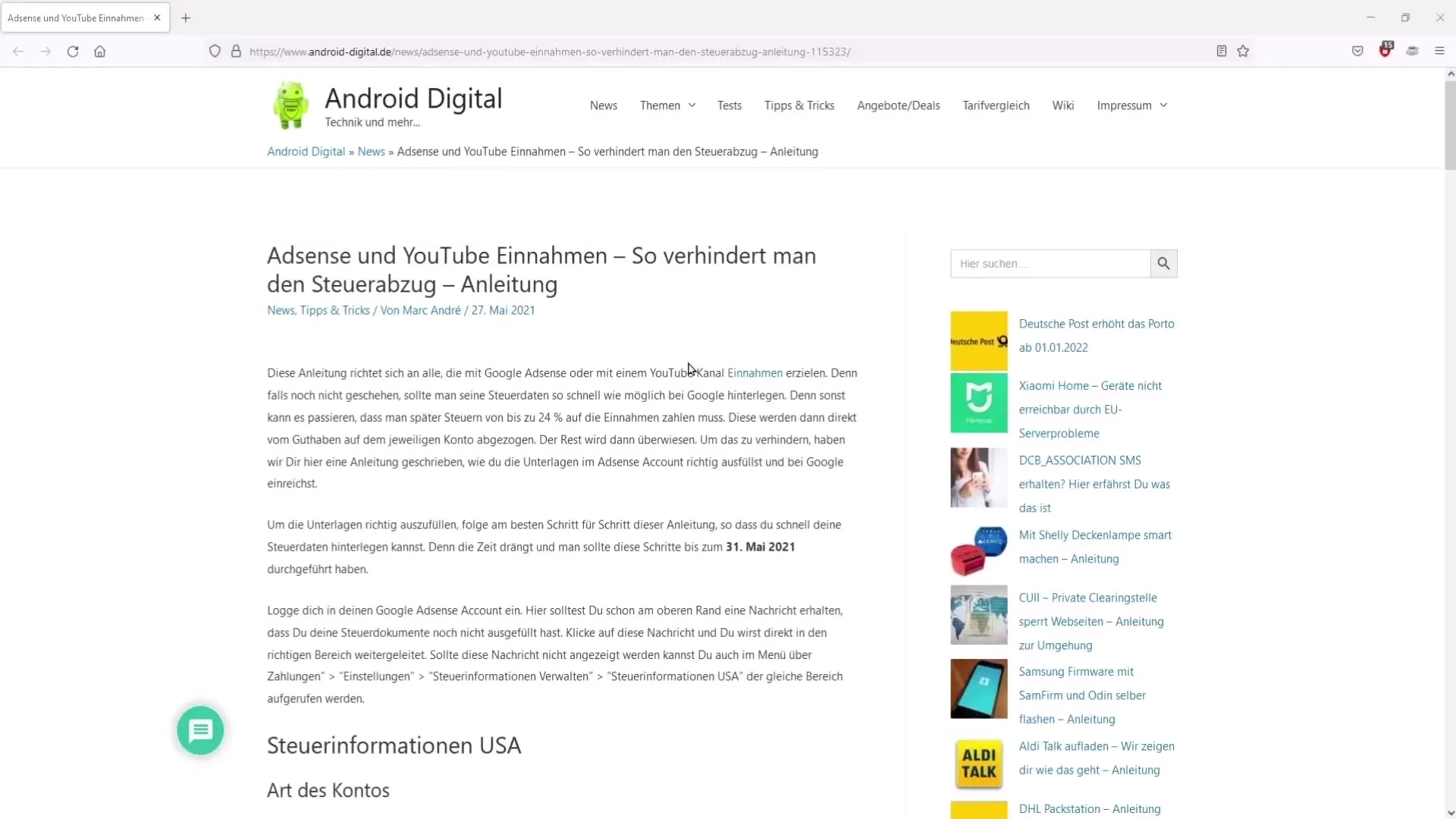Click the Angebote/Deals navigation item
The height and width of the screenshot is (819, 1456).
coord(898,105)
